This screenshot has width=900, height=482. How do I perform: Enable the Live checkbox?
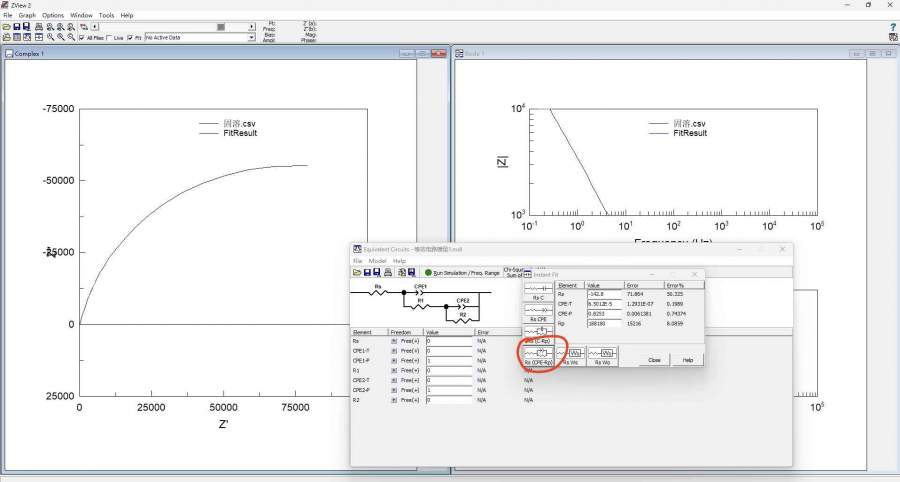click(x=109, y=38)
